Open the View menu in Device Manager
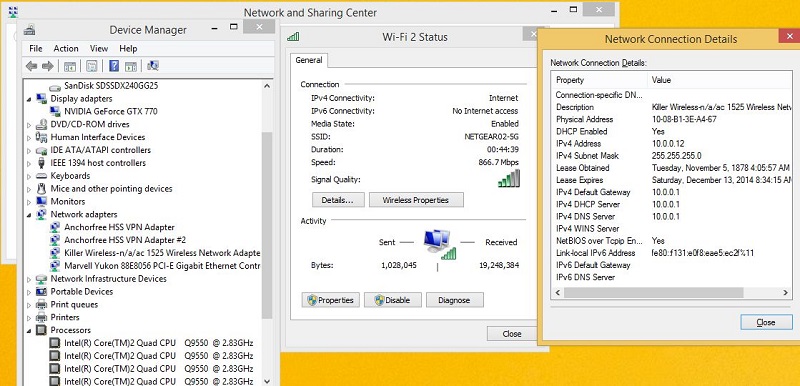Viewport: 800px width, 386px height. click(98, 48)
